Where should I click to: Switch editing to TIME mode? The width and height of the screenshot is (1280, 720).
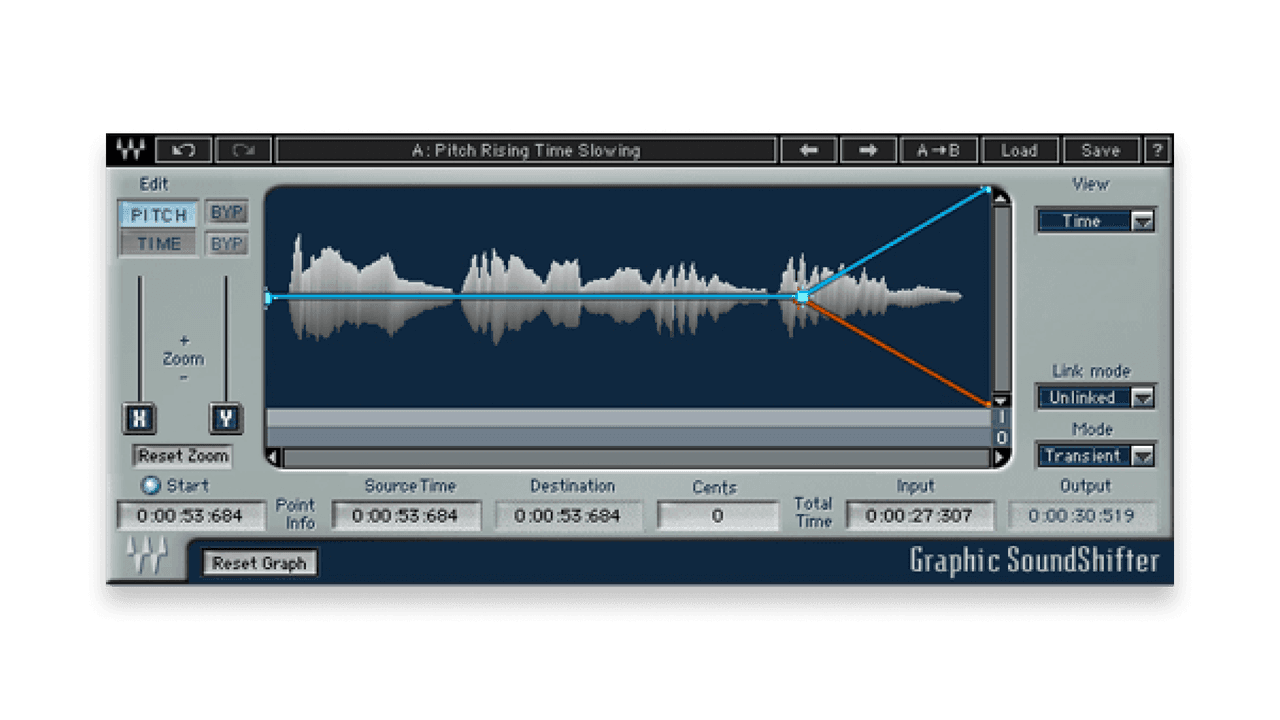click(x=157, y=243)
